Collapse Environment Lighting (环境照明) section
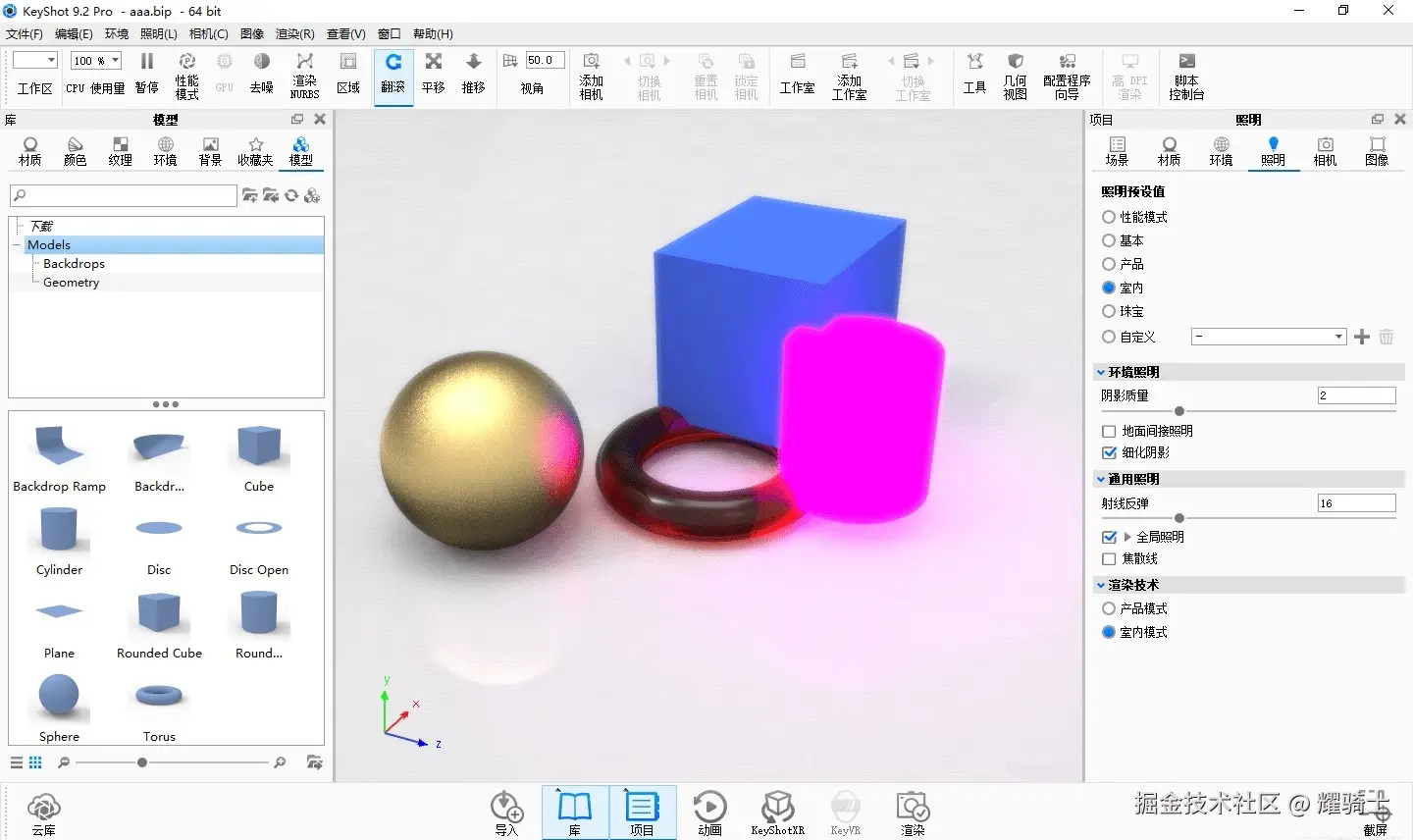1413x840 pixels. coord(1100,372)
